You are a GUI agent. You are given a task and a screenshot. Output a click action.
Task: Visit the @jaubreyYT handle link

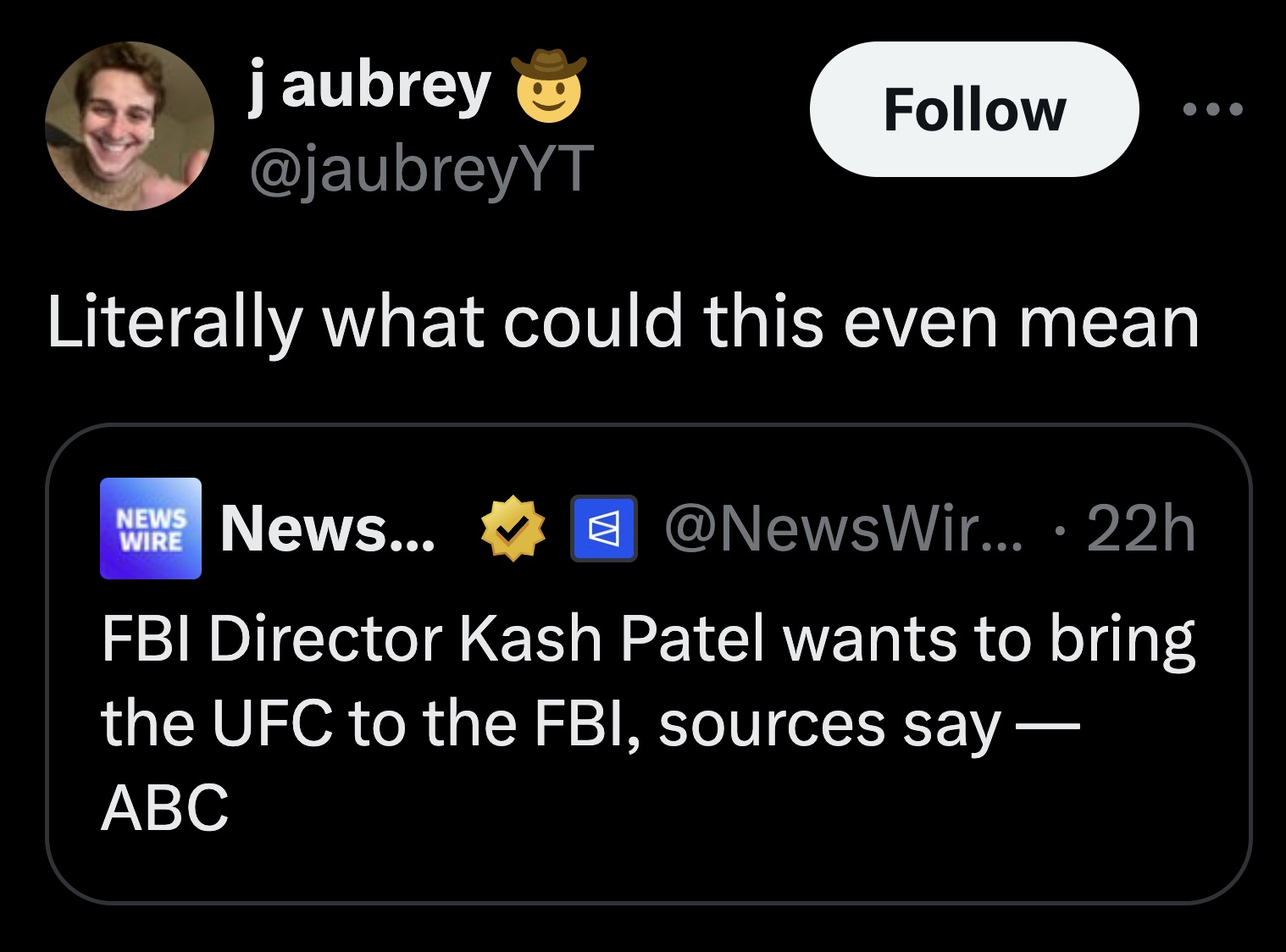(x=421, y=167)
